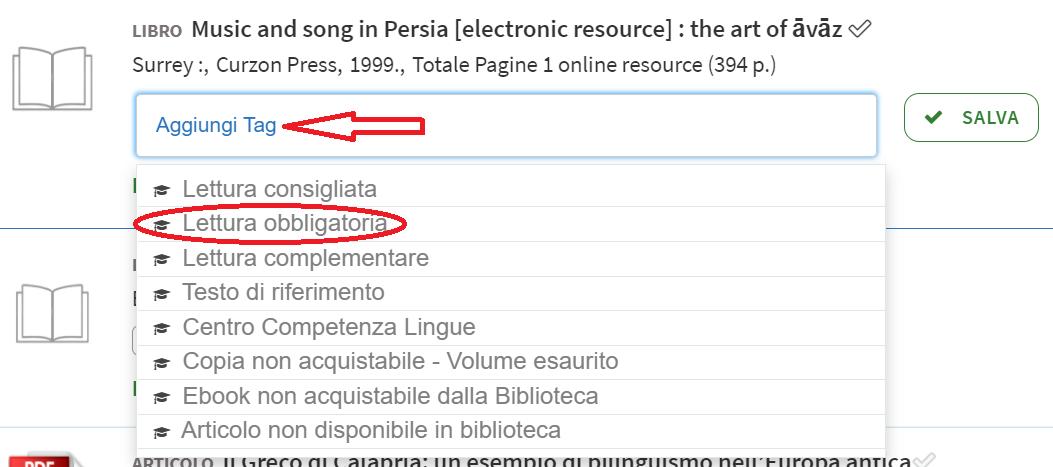This screenshot has width=1053, height=467.
Task: Click the red PDF icon of the article
Action: [x=42, y=461]
